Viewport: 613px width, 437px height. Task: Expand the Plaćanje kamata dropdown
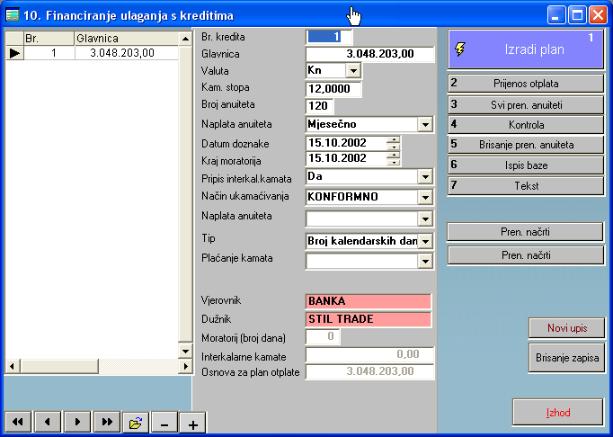[425, 261]
